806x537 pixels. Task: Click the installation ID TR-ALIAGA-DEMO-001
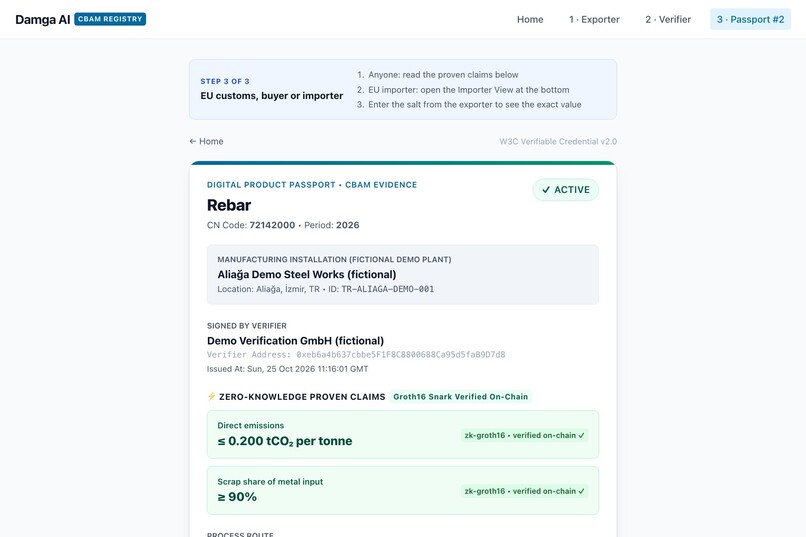pos(388,289)
